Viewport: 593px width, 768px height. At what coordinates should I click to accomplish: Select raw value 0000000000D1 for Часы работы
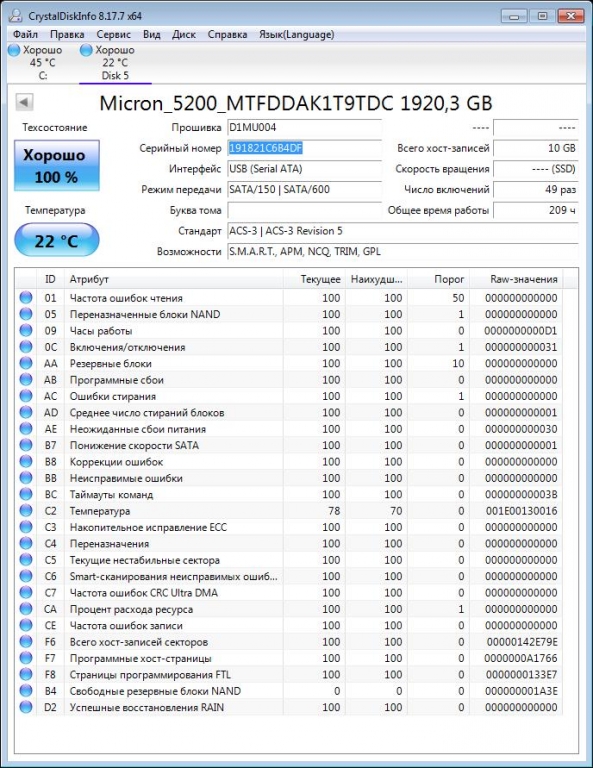[x=521, y=331]
